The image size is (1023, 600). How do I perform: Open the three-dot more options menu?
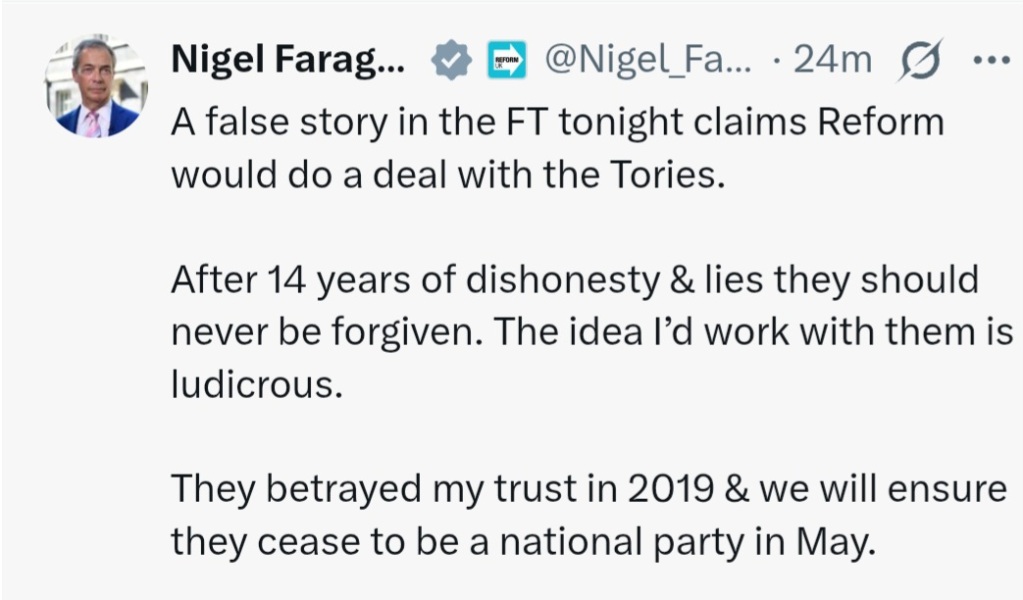(992, 62)
